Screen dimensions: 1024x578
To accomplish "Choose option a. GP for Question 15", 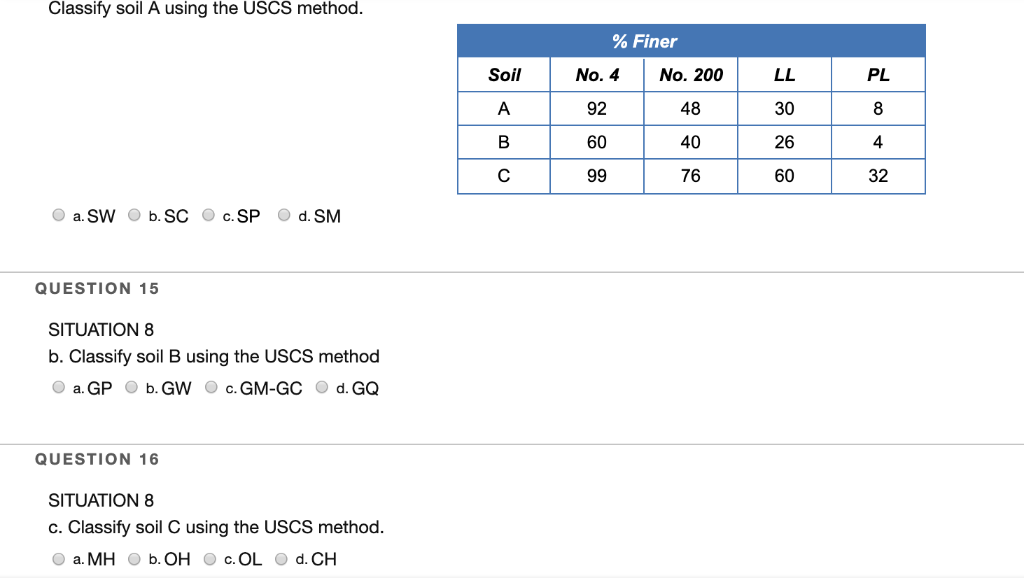I will (x=58, y=386).
